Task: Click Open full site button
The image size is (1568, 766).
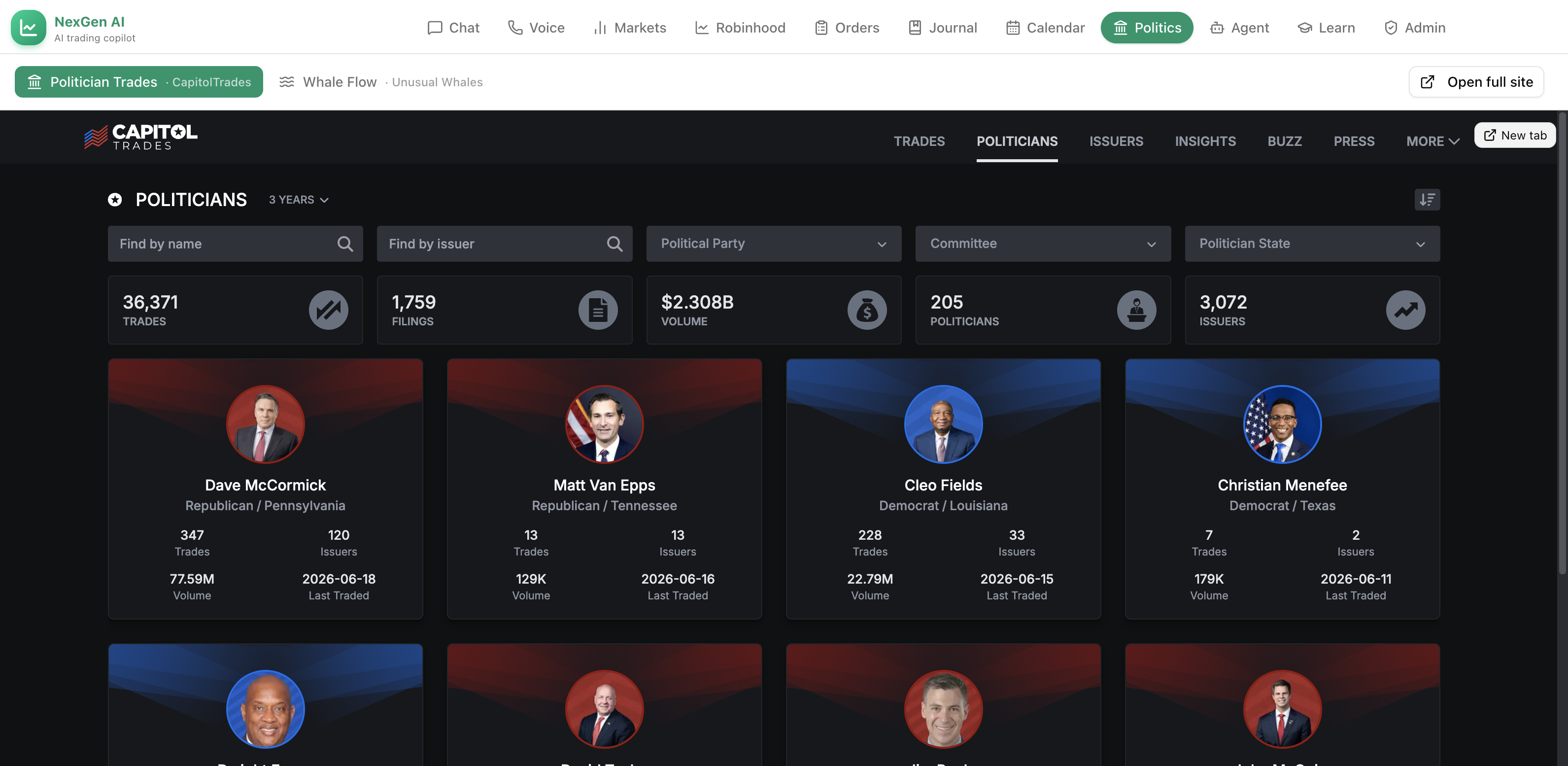Action: click(x=1475, y=82)
